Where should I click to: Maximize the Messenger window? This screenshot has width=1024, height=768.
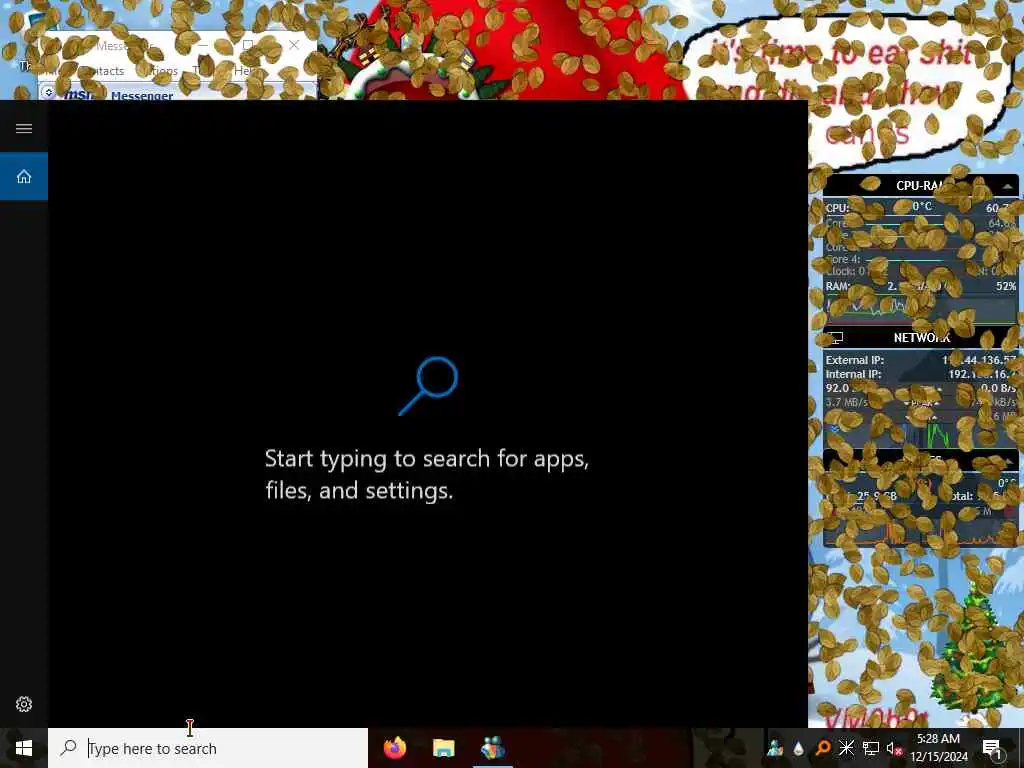pyautogui.click(x=248, y=45)
